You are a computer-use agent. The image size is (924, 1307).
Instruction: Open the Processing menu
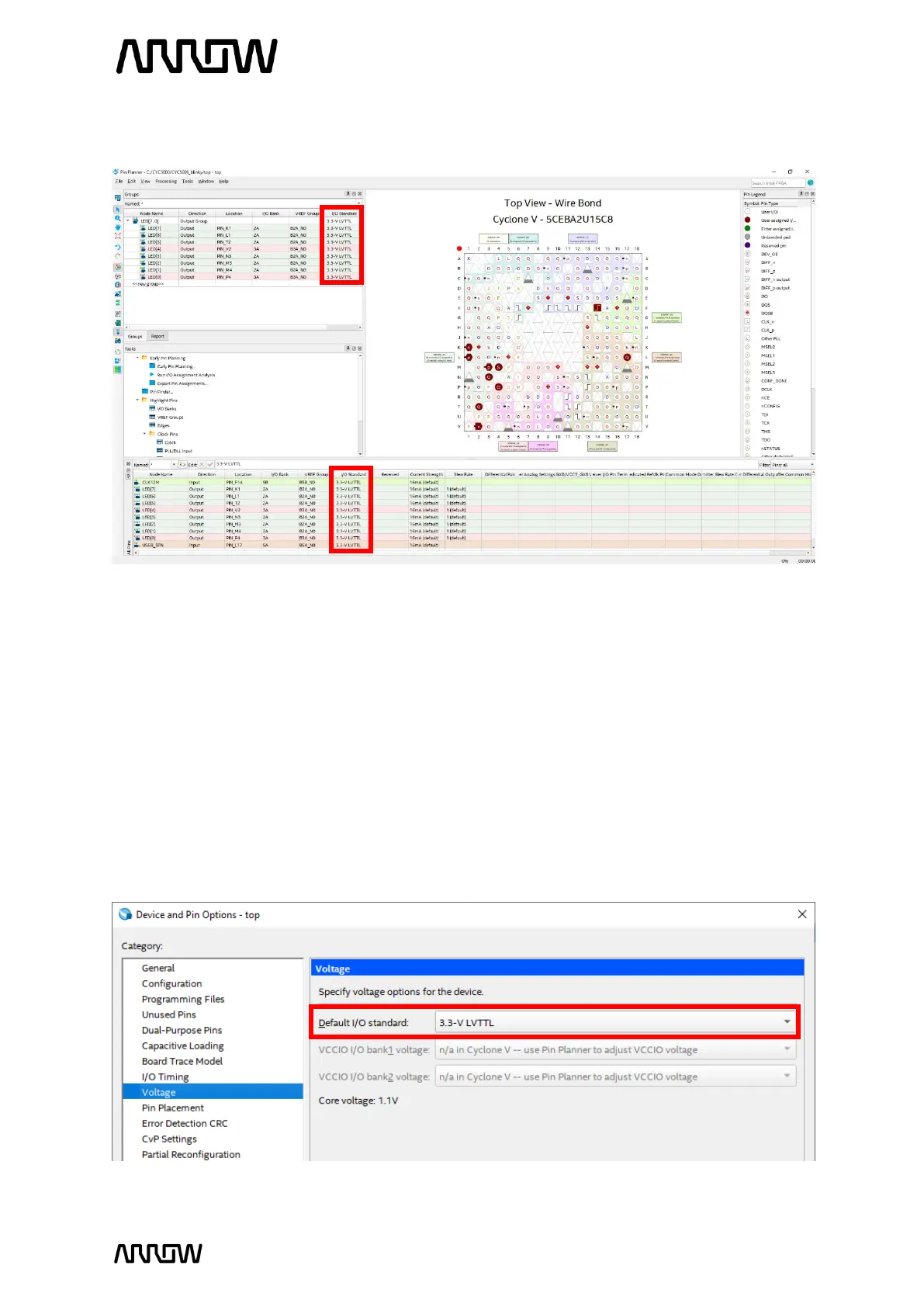(166, 182)
